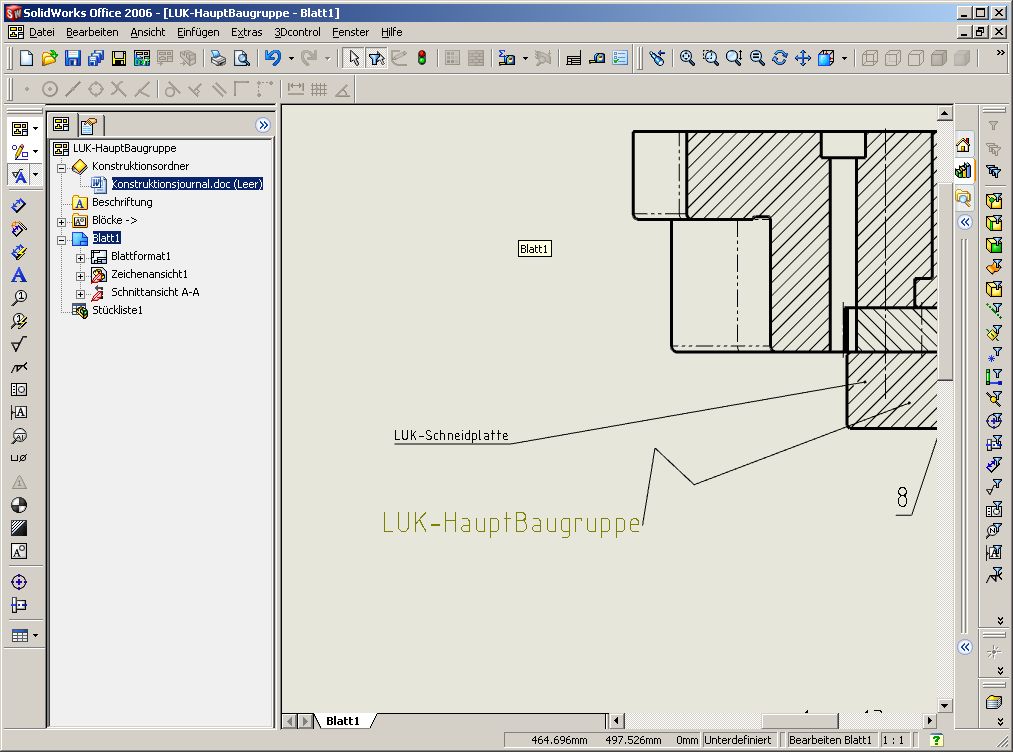Click the Center Mark tool
The image size is (1013, 752).
point(19,582)
